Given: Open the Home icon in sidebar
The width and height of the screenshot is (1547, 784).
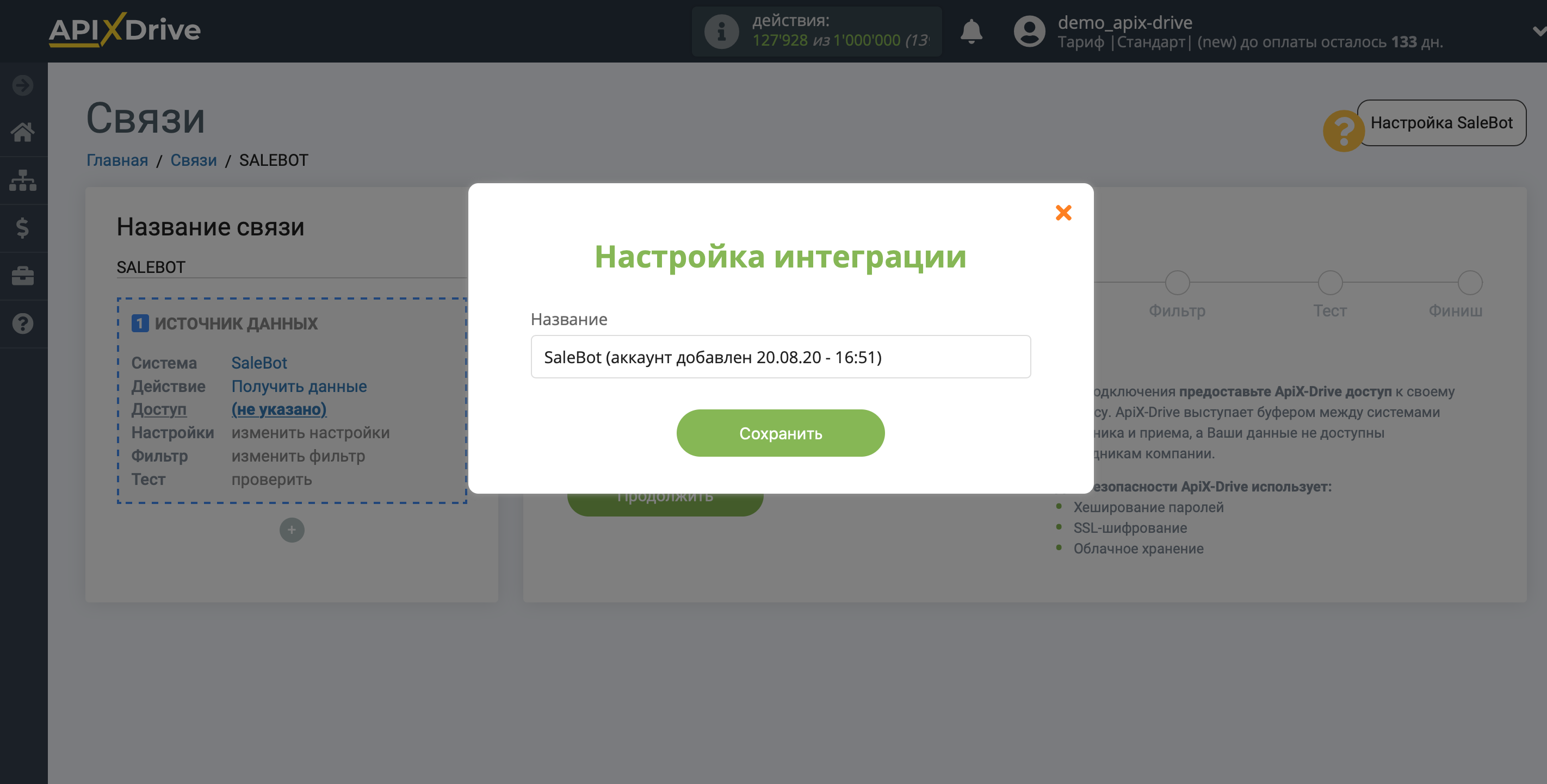Looking at the screenshot, I should [x=23, y=132].
